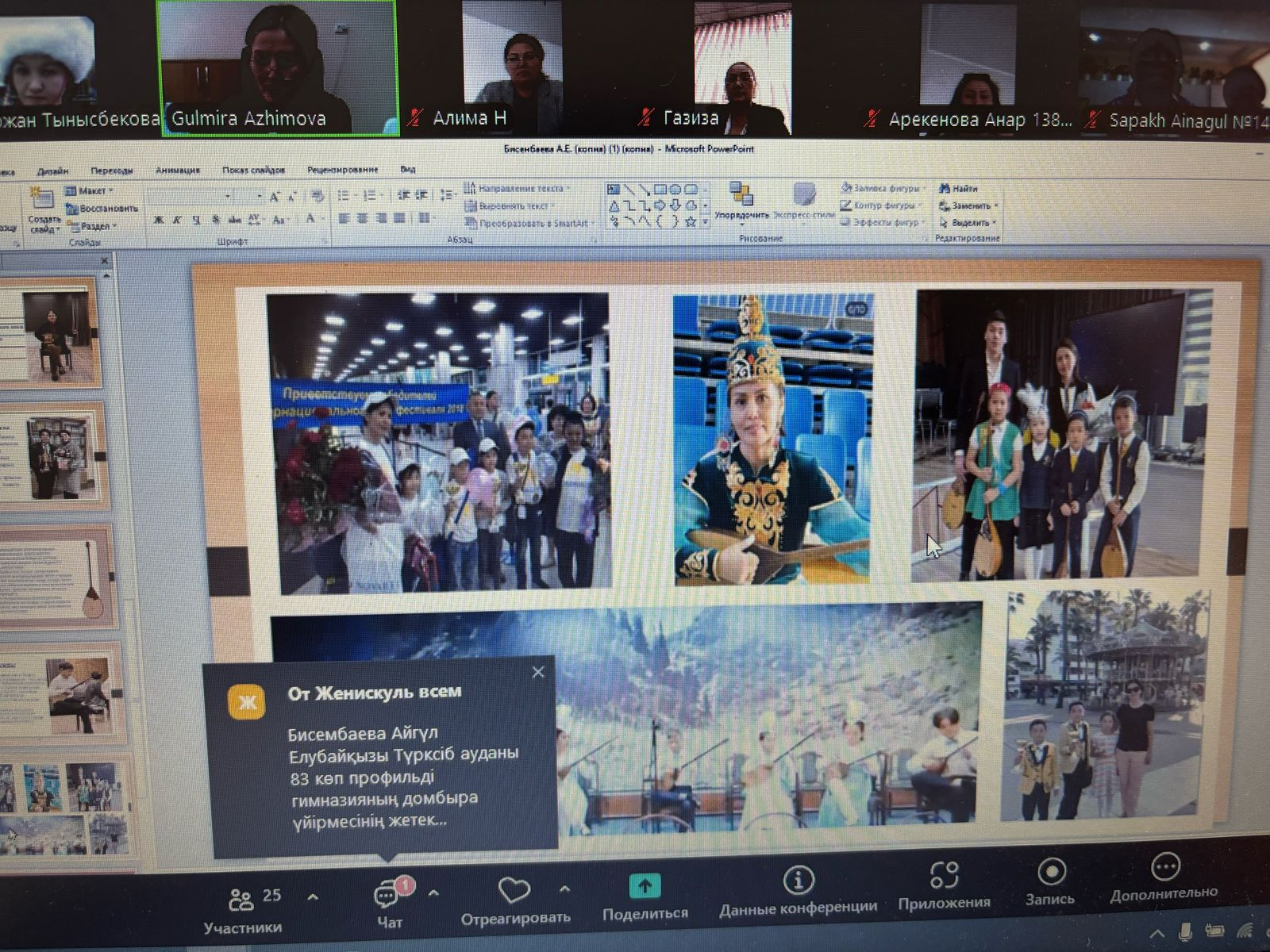Image resolution: width=1270 pixels, height=952 pixels.
Task: Expand the arrow next to Чат
Action: 433,893
